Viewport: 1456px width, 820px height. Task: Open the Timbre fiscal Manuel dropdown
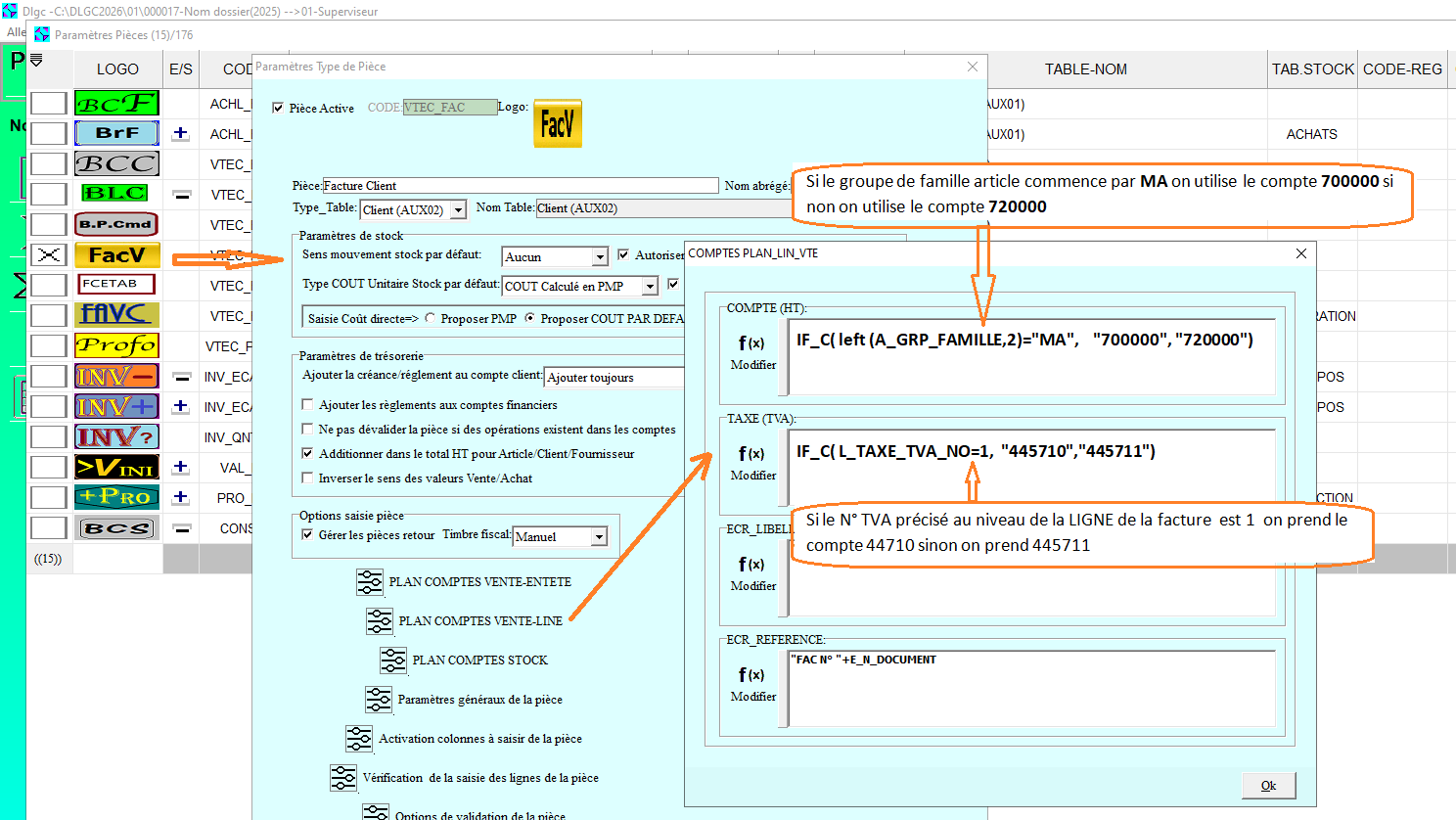tap(599, 537)
